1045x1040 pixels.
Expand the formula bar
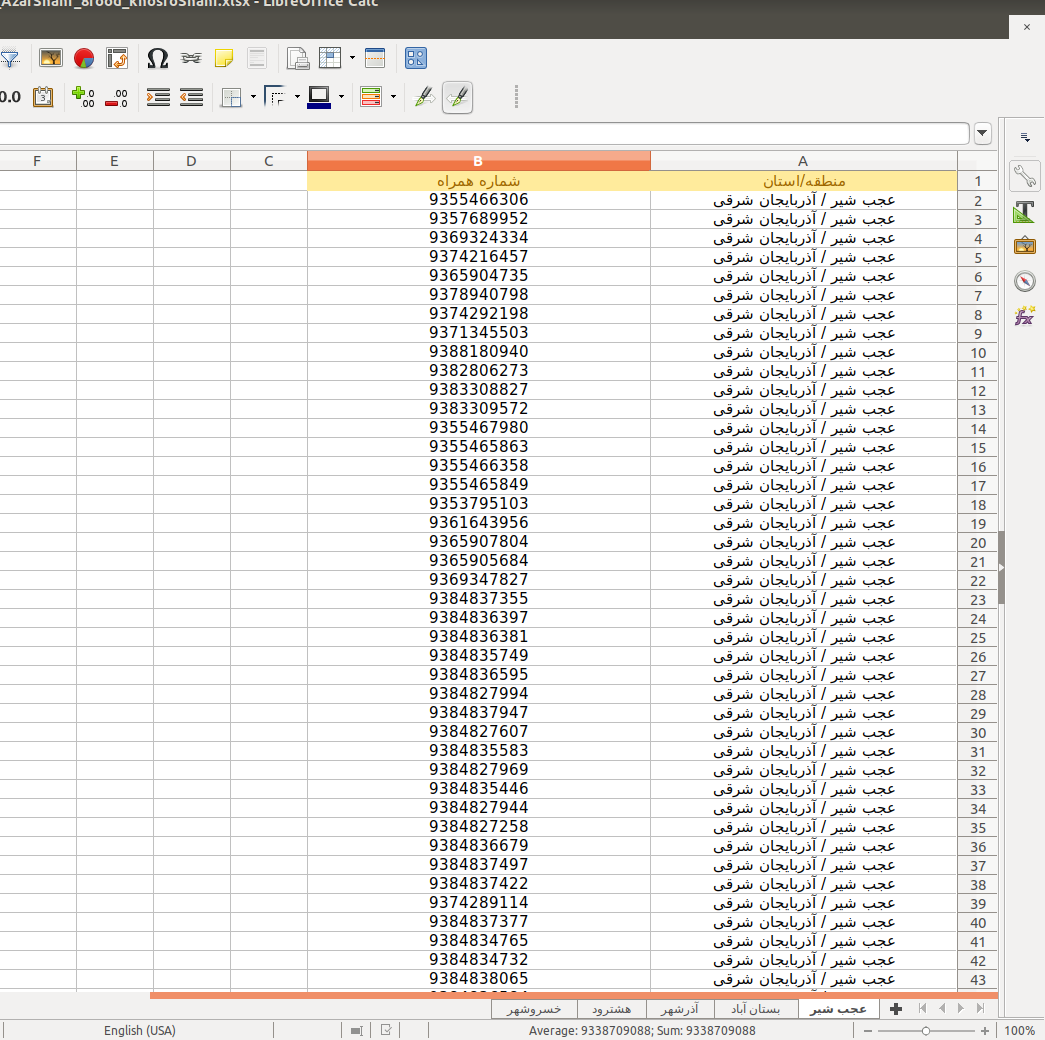(x=982, y=133)
